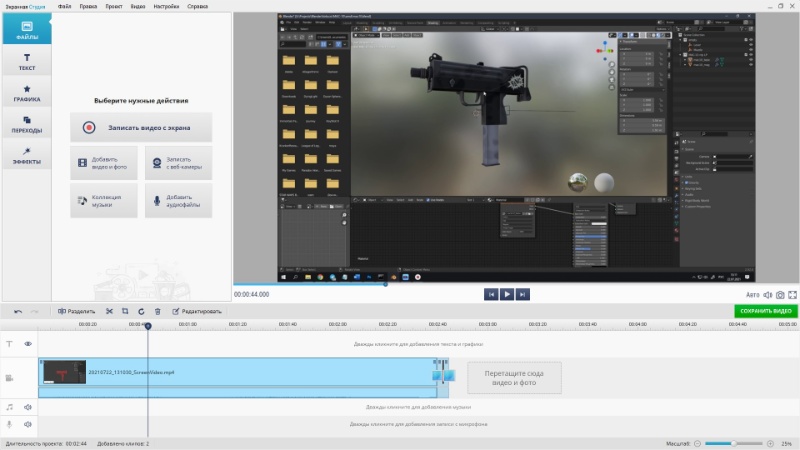Open the Настройки menu
The height and width of the screenshot is (450, 800).
pyautogui.click(x=166, y=7)
